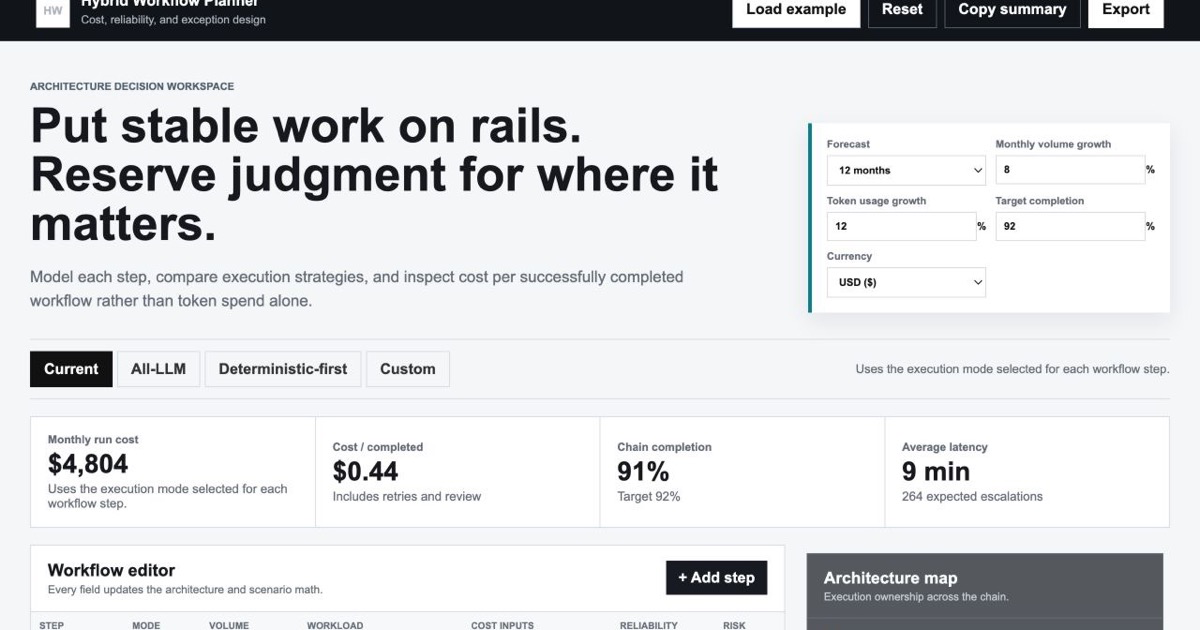The height and width of the screenshot is (630, 1200).
Task: Click the RELIABILITY column header
Action: [648, 625]
